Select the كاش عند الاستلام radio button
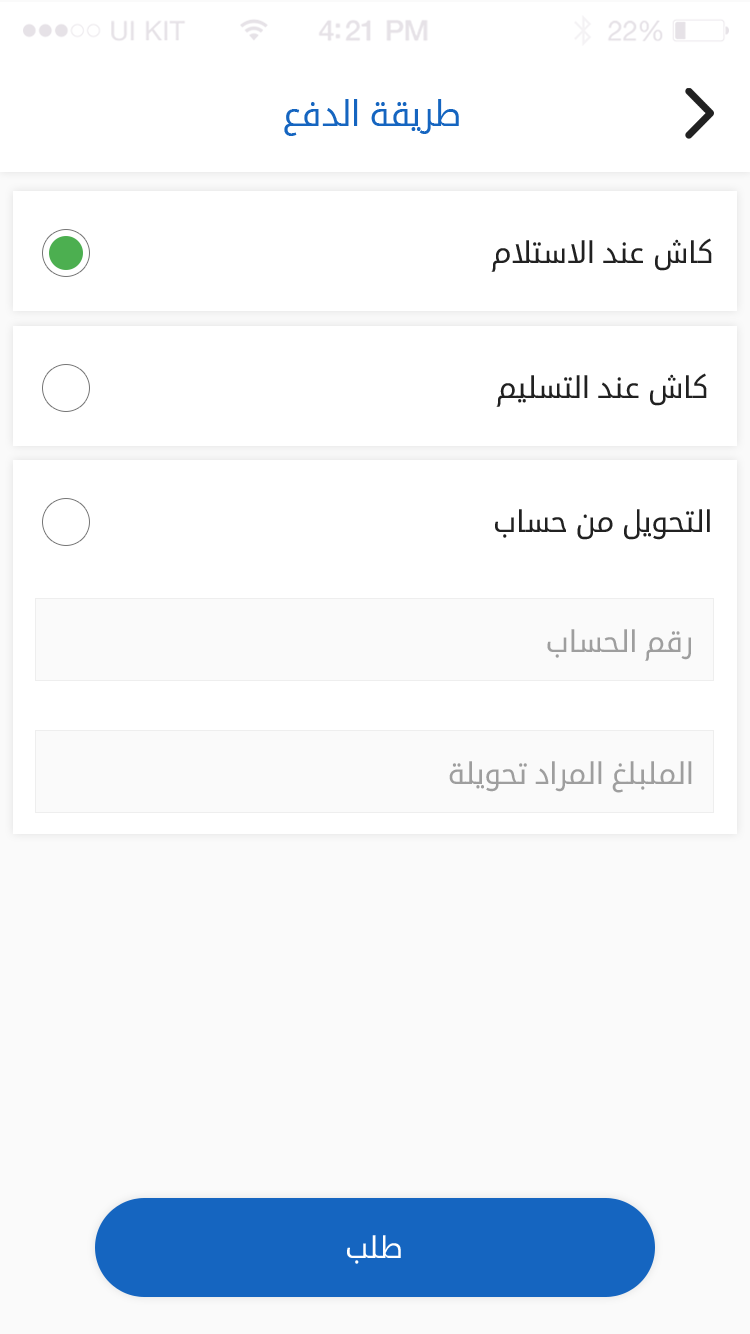This screenshot has height=1334, width=750. [x=66, y=253]
